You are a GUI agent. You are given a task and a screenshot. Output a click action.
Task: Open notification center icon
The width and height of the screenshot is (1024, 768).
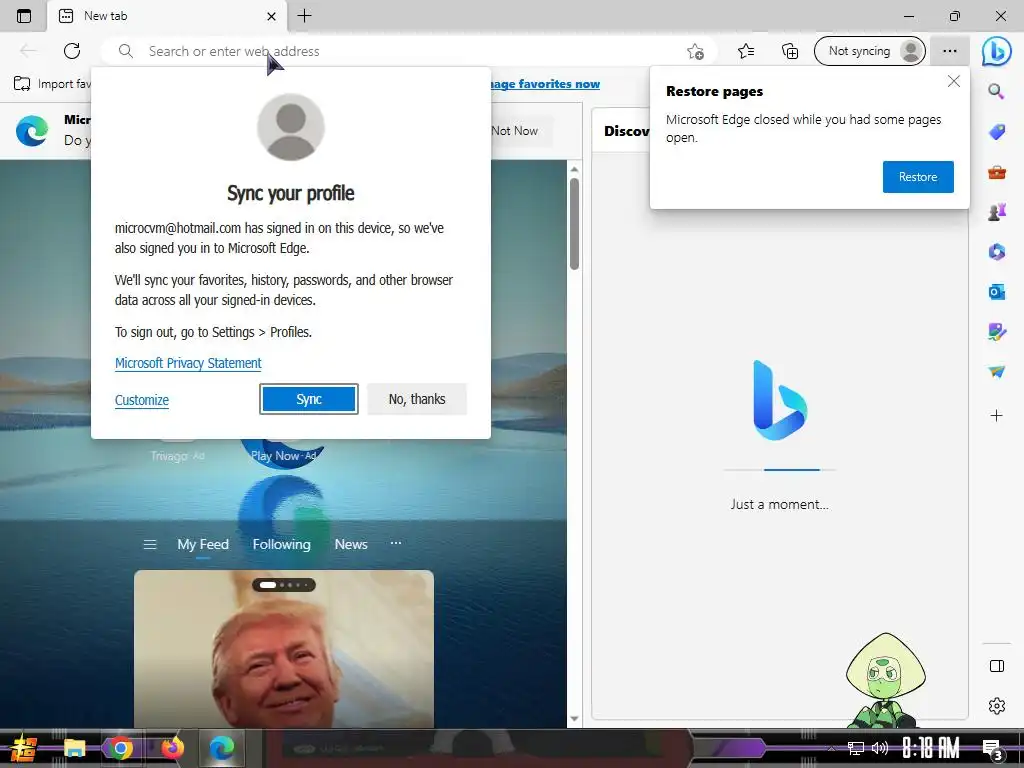993,749
